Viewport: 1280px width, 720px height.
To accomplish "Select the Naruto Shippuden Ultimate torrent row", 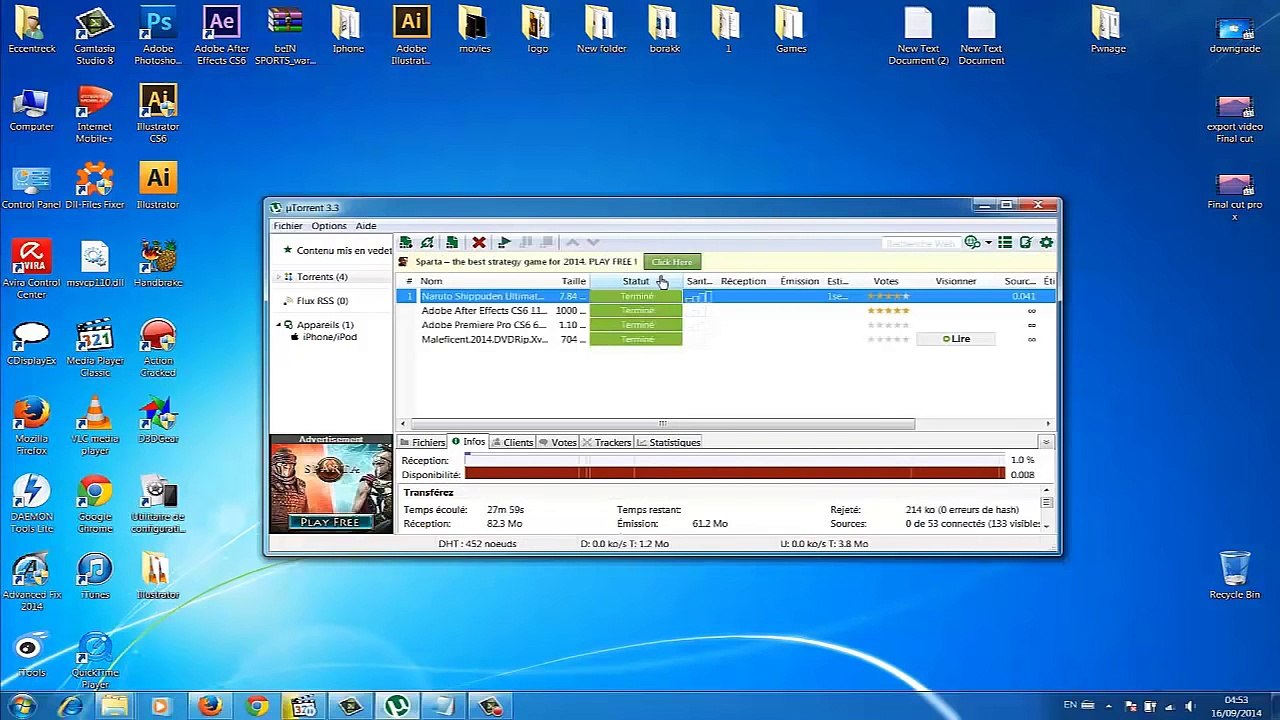I will click(x=727, y=296).
